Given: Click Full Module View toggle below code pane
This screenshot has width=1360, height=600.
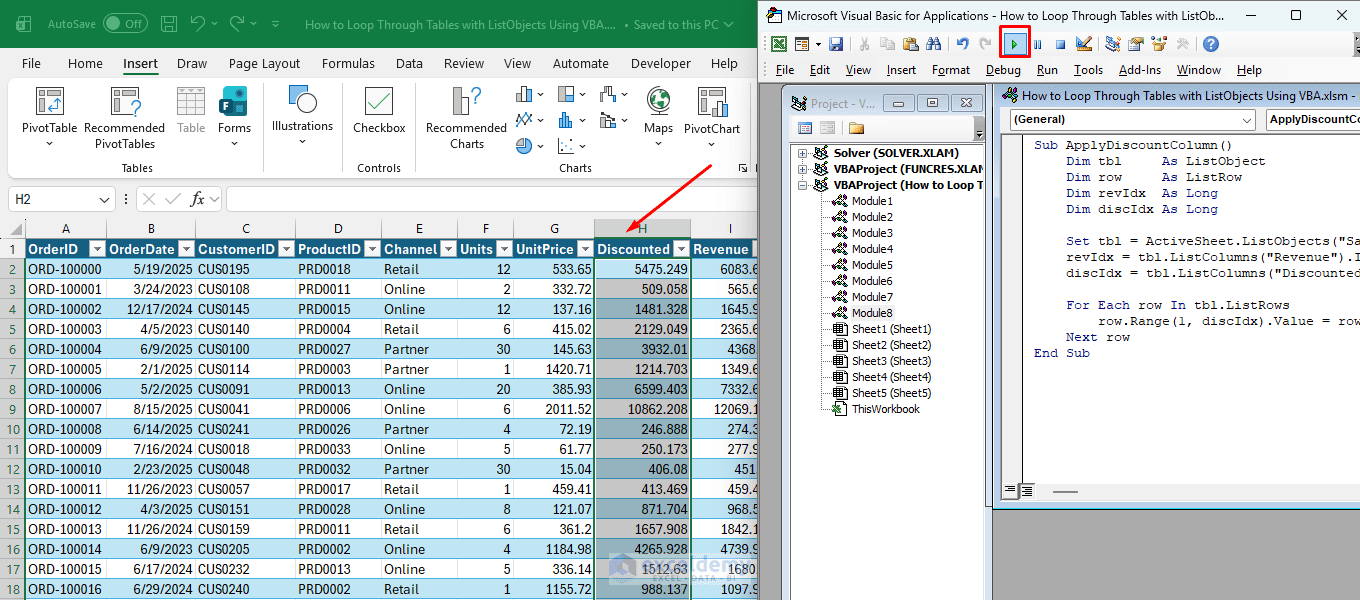Looking at the screenshot, I should pos(1026,491).
